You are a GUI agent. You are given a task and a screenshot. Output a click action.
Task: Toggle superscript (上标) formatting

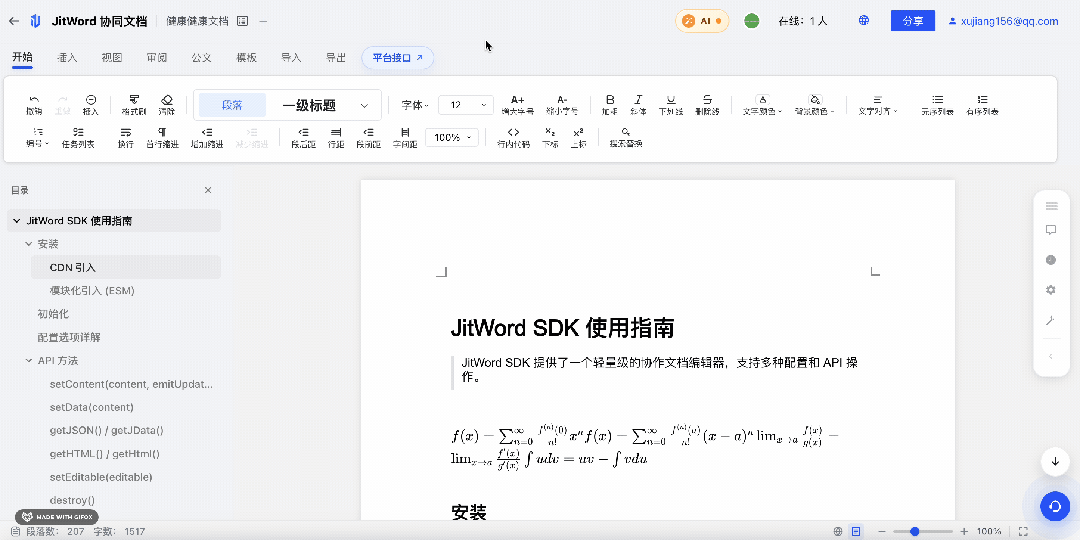click(x=578, y=137)
